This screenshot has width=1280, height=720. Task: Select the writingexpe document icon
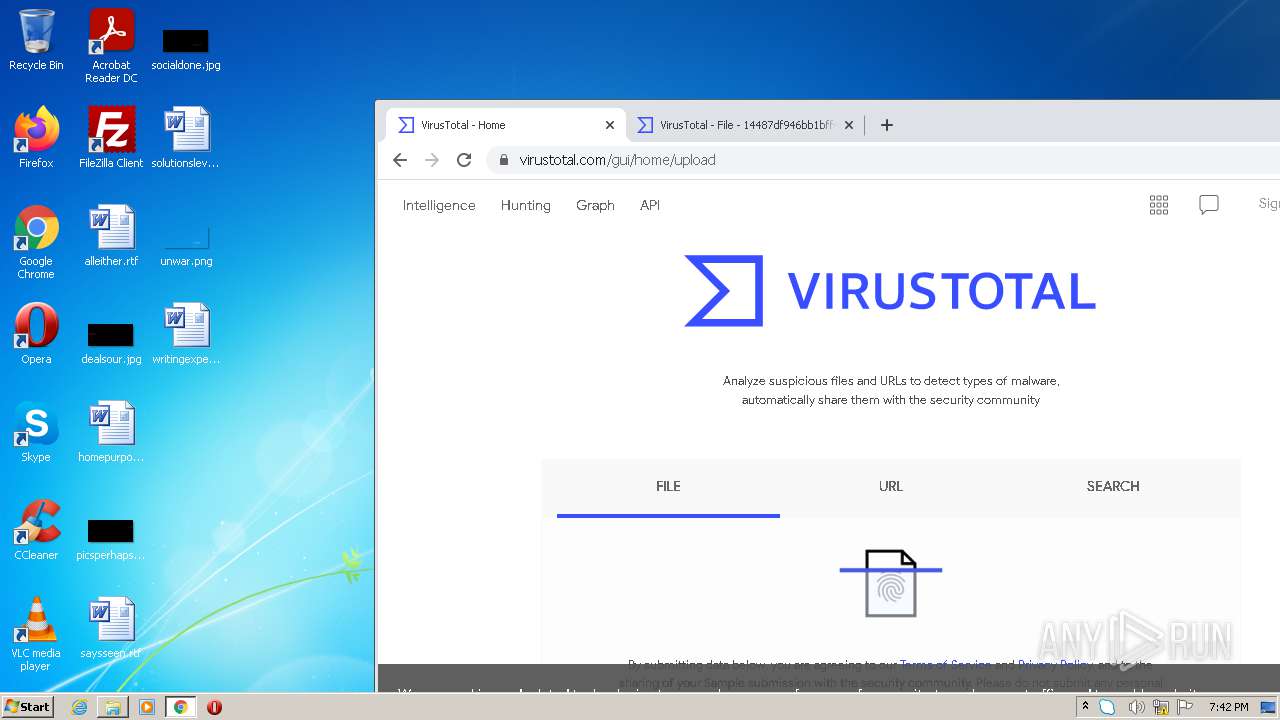(186, 334)
